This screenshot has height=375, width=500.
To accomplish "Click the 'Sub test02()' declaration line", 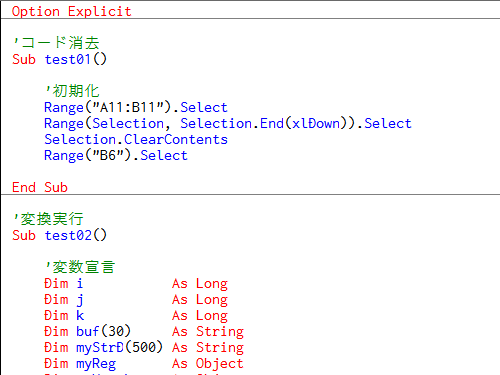I will 59,235.
